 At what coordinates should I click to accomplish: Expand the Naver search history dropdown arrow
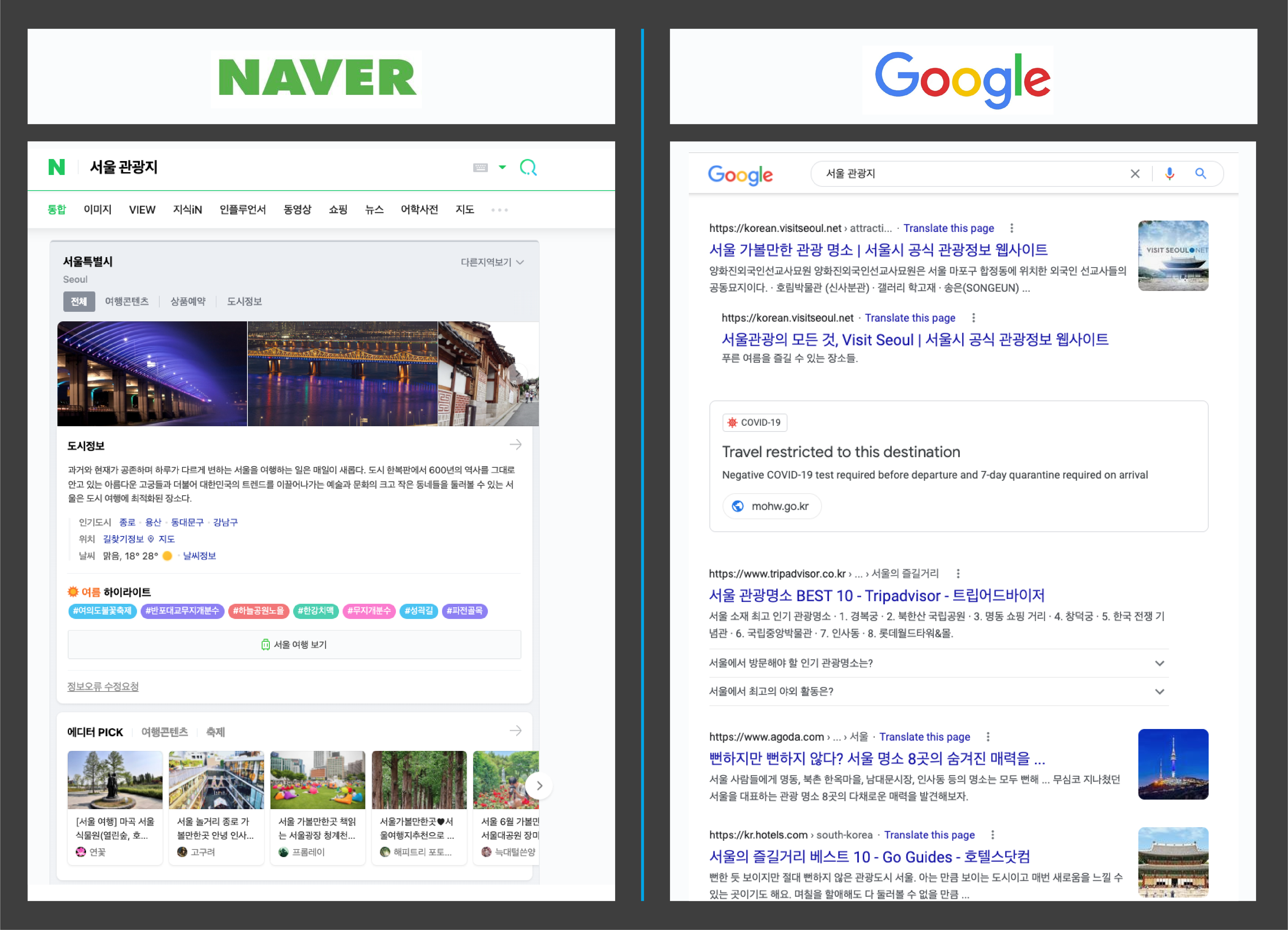pyautogui.click(x=503, y=167)
